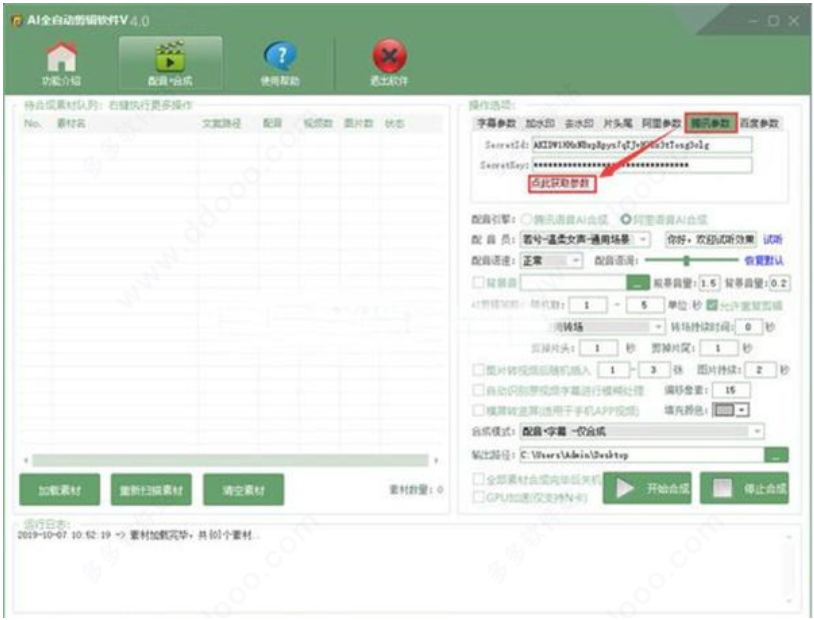This screenshot has width=814, height=620.
Task: Open the 配音员 voice dropdown
Action: pyautogui.click(x=585, y=239)
